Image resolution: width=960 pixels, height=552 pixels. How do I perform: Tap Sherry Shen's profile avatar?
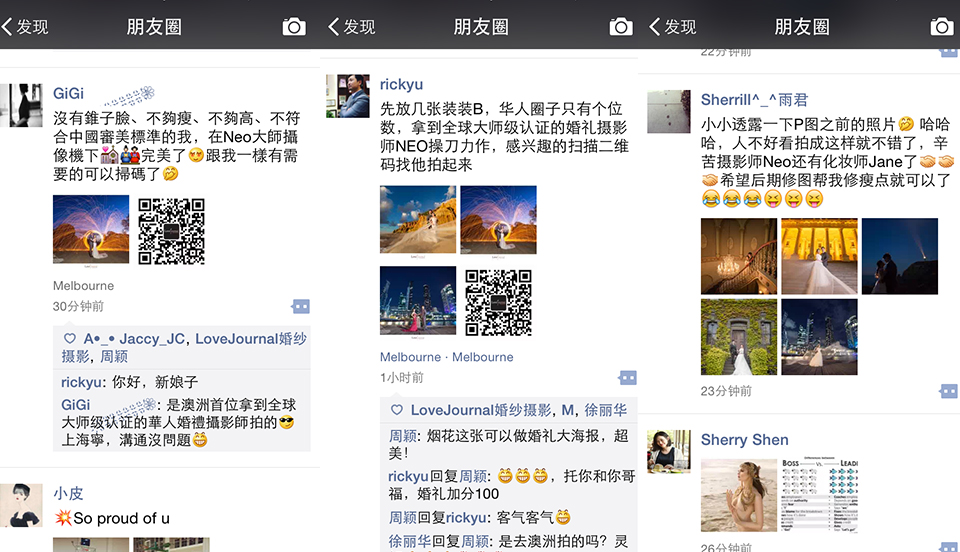click(x=669, y=452)
